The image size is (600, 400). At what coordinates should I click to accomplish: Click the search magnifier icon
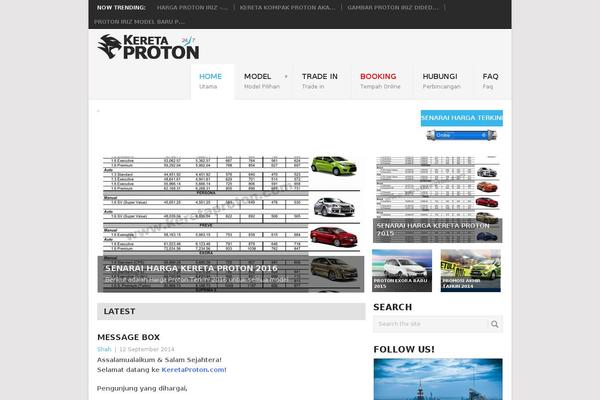point(494,324)
